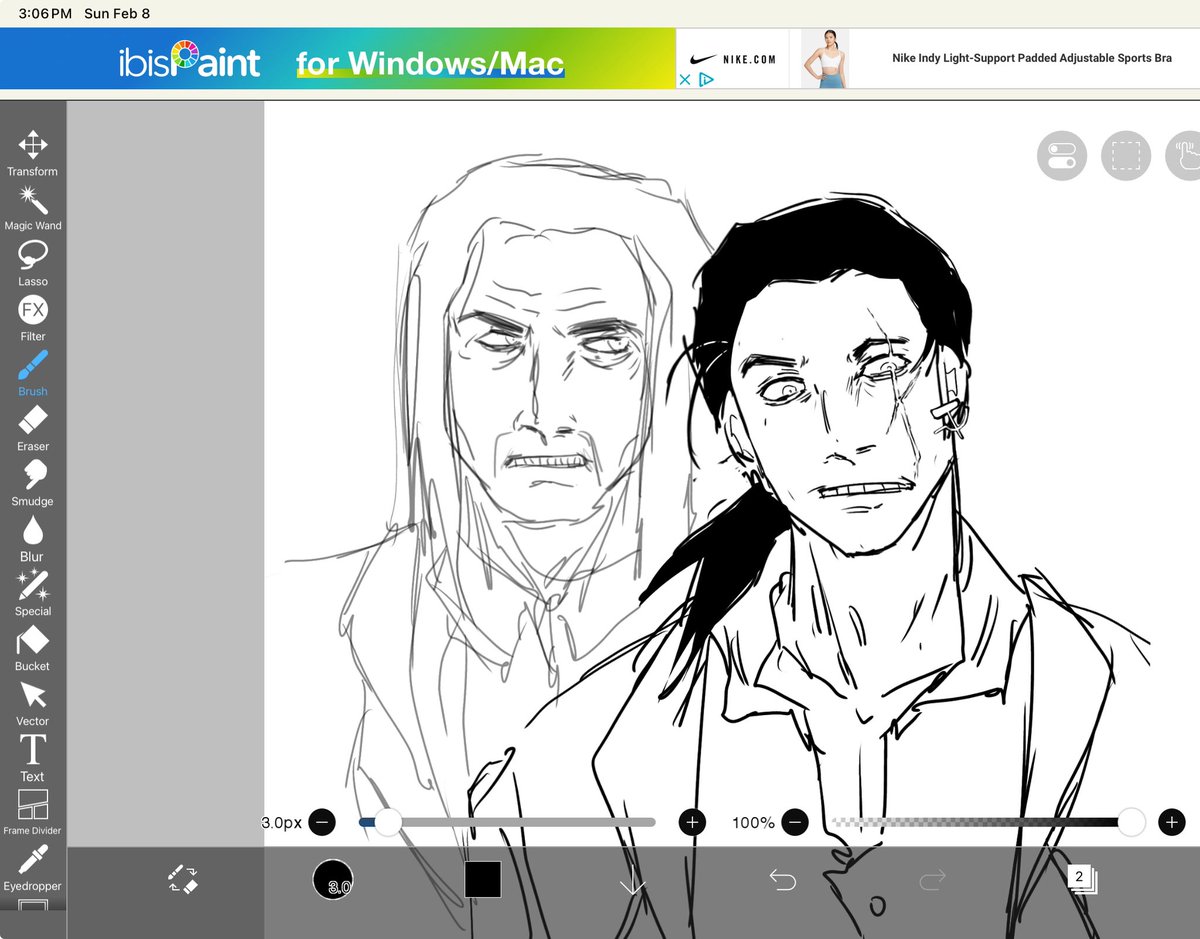
Task: Select the Bucket fill tool
Action: click(33, 648)
